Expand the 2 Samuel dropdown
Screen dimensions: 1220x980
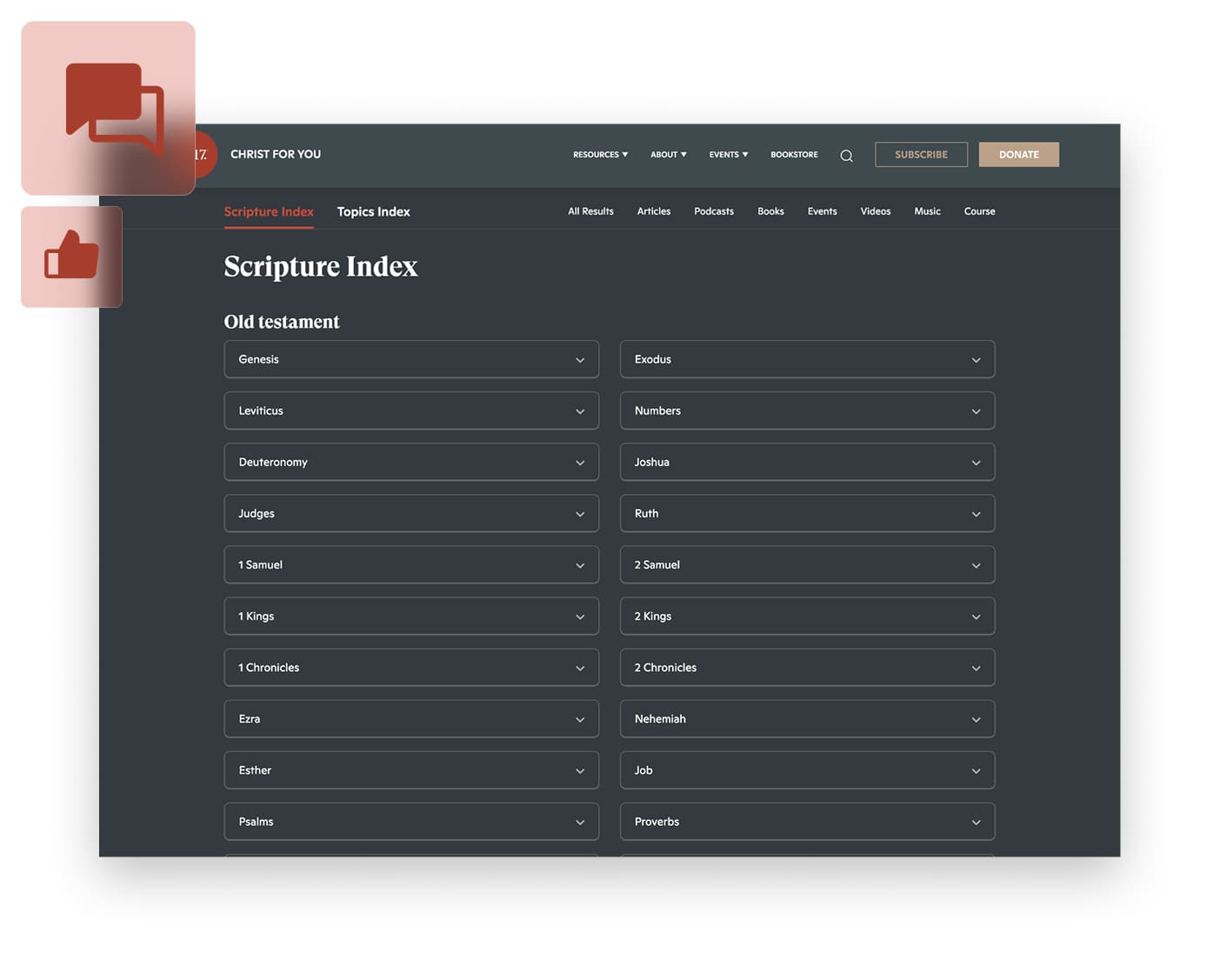click(807, 564)
